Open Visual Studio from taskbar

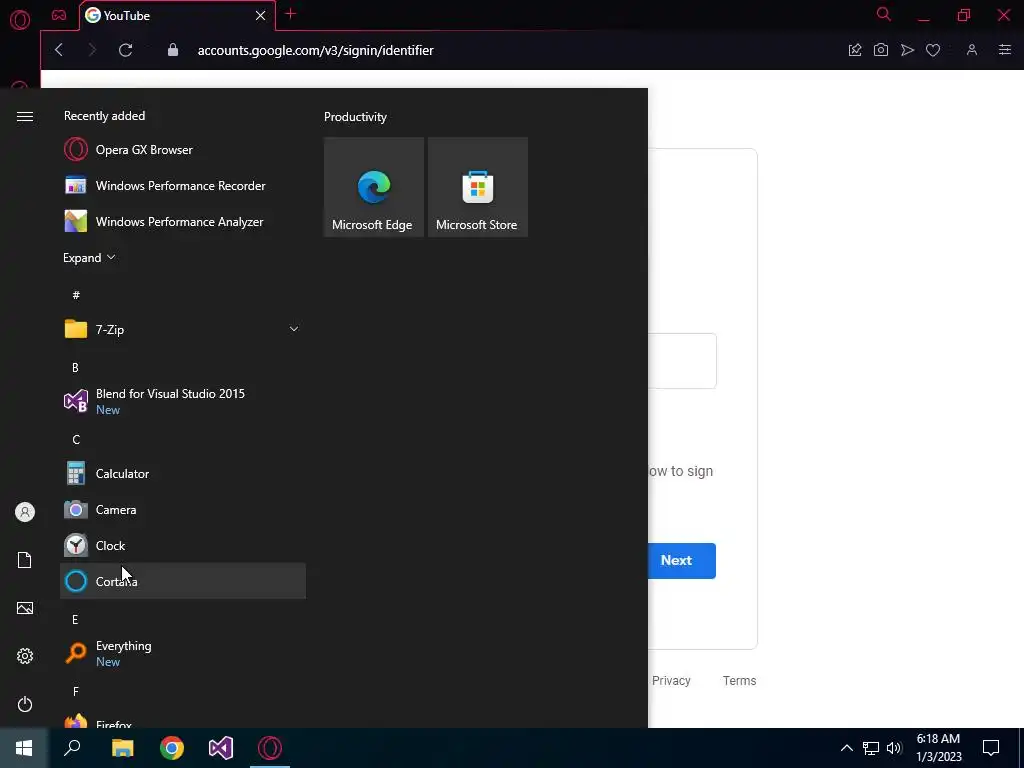pos(221,748)
